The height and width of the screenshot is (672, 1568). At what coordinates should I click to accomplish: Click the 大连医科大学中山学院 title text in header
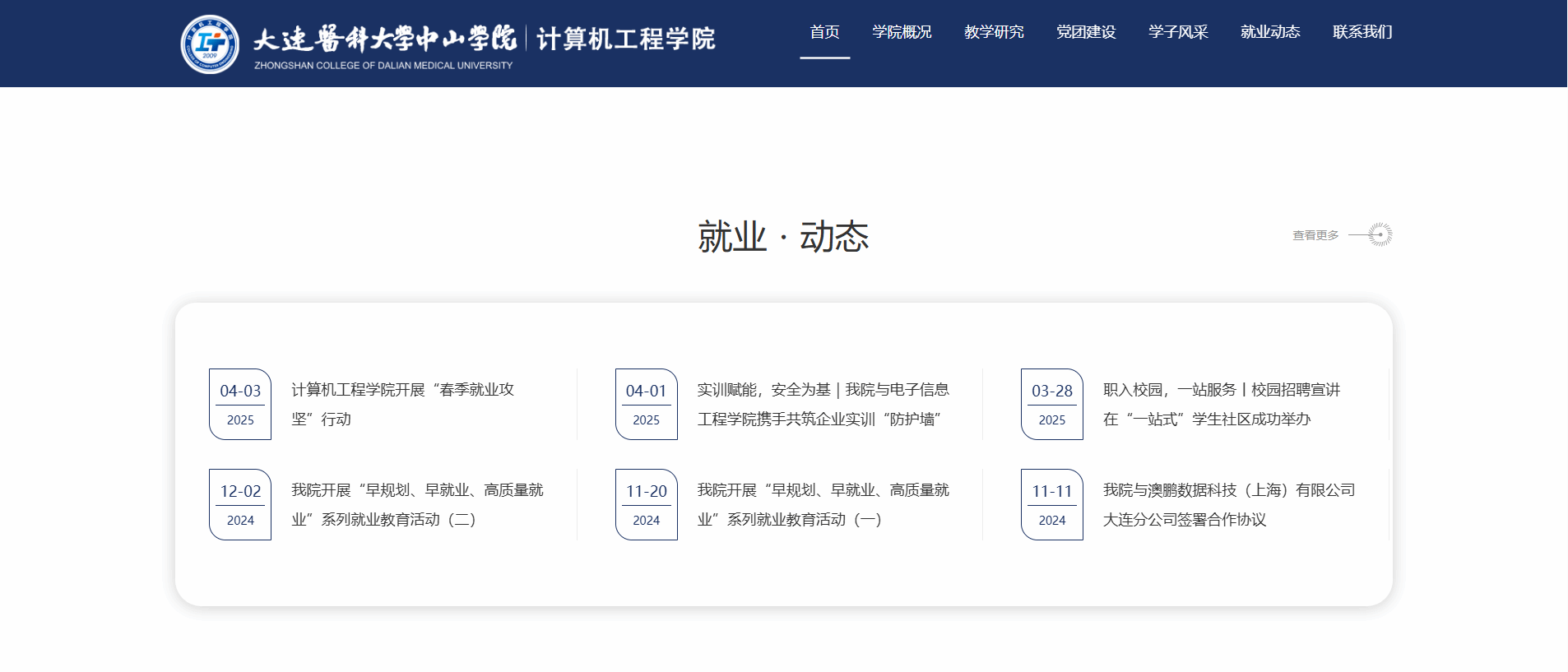(x=384, y=39)
